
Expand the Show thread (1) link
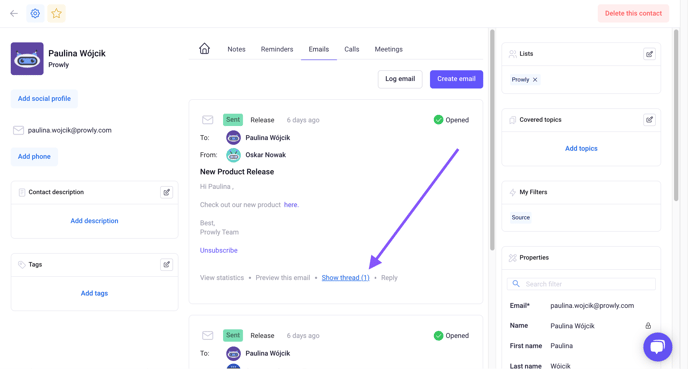(345, 278)
